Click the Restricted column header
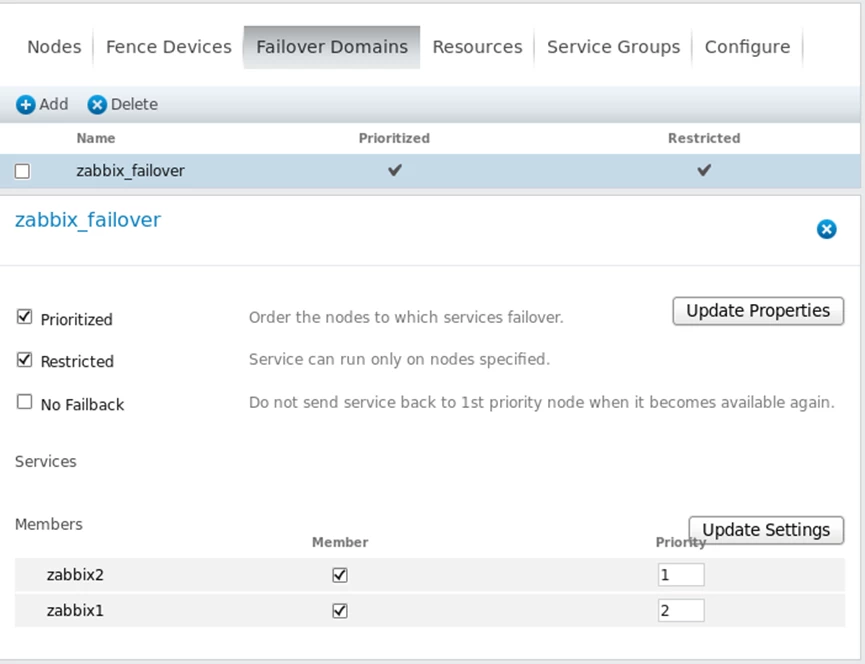 tap(704, 138)
